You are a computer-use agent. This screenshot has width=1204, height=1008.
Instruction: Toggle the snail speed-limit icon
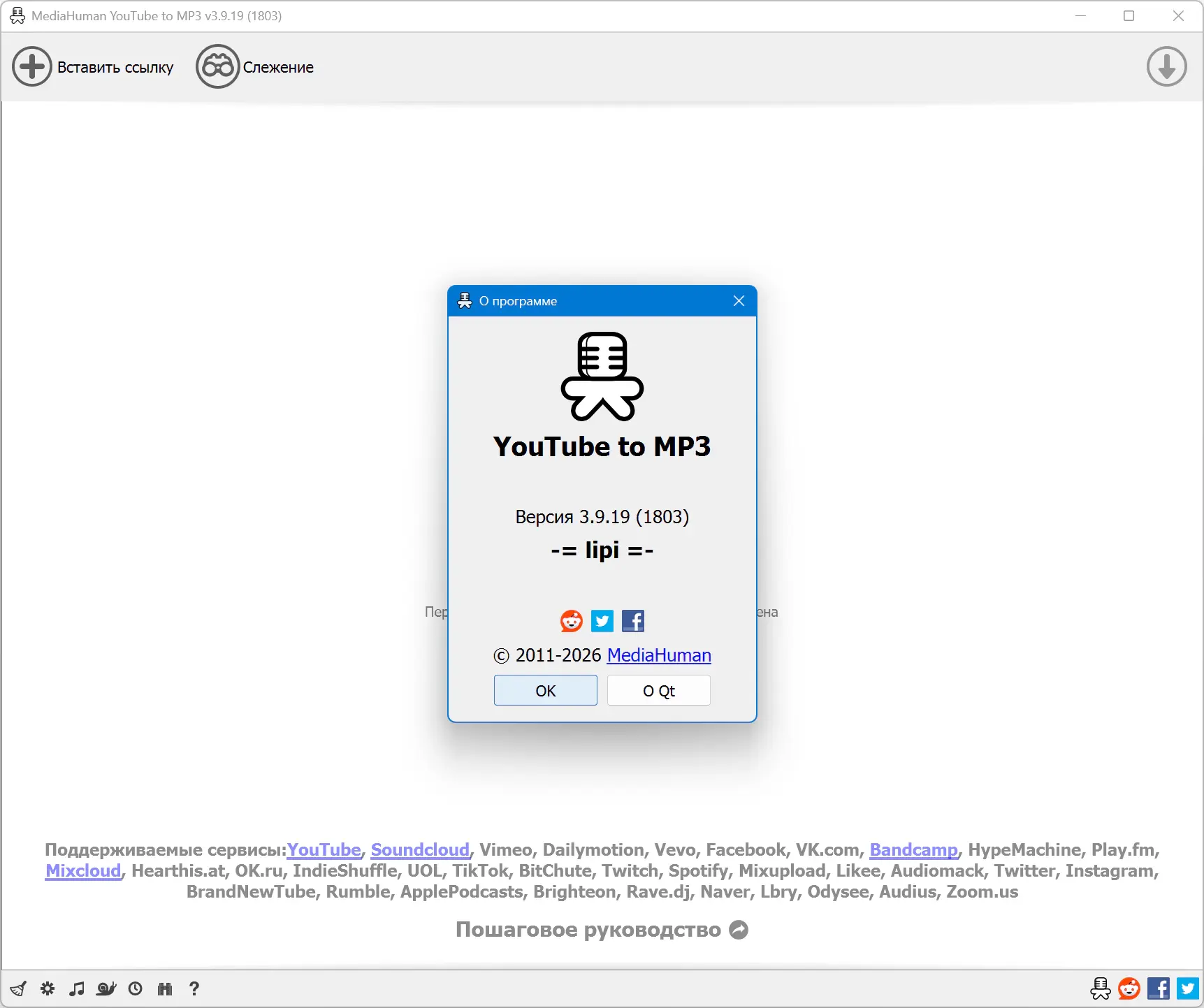tap(106, 988)
